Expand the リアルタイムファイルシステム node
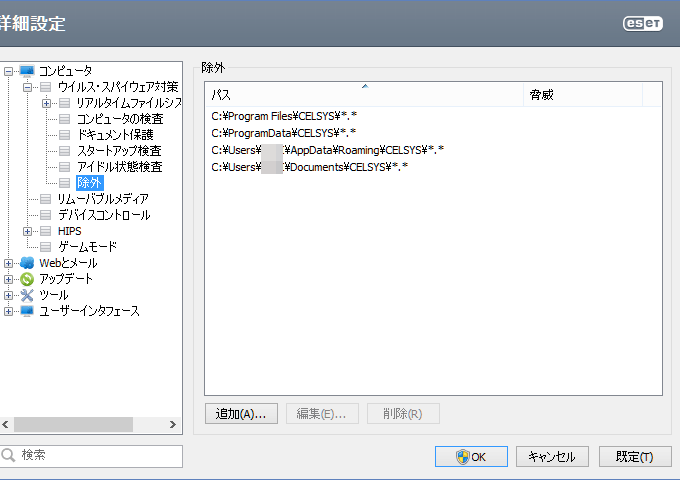 [x=46, y=103]
